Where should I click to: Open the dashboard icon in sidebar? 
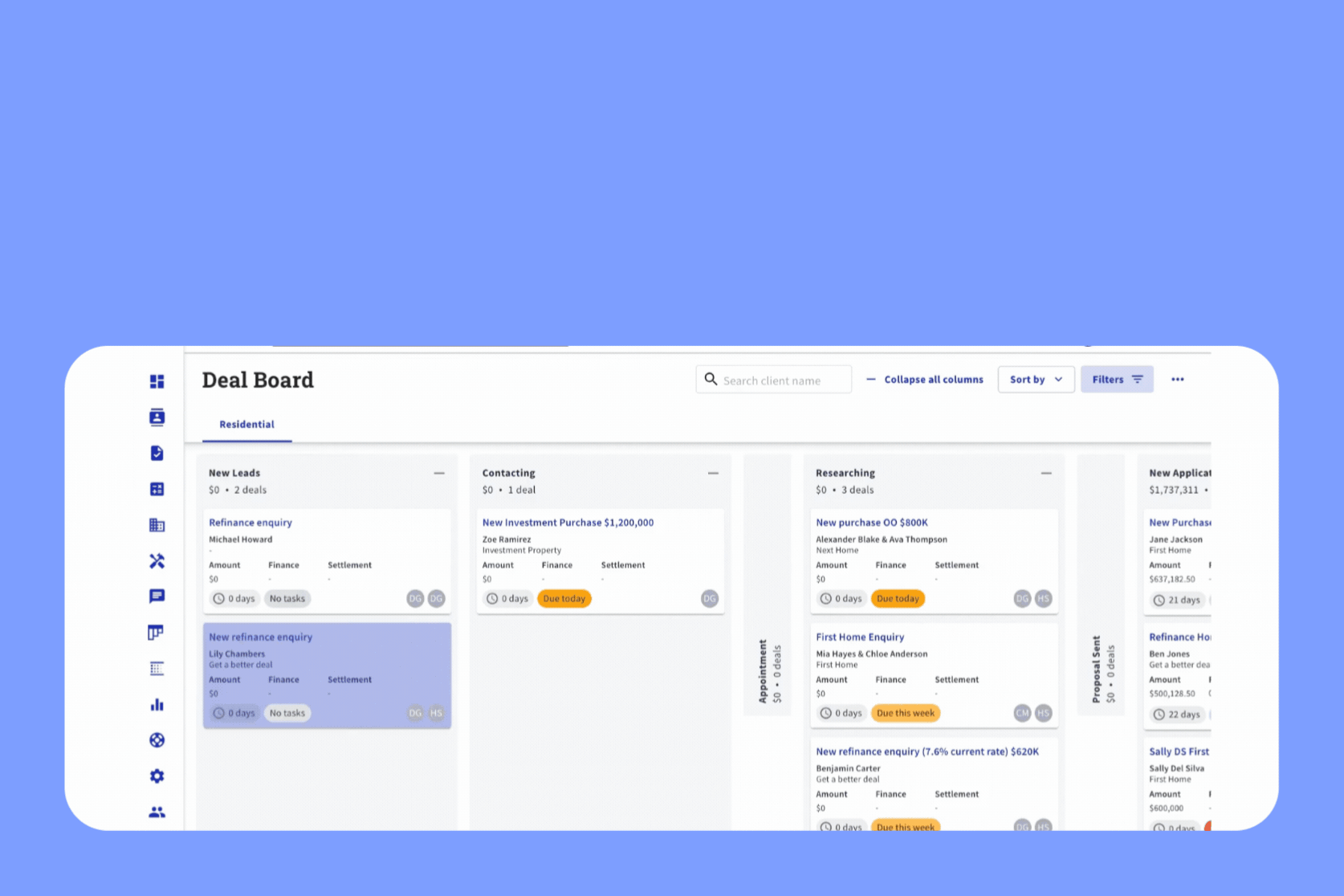point(157,381)
